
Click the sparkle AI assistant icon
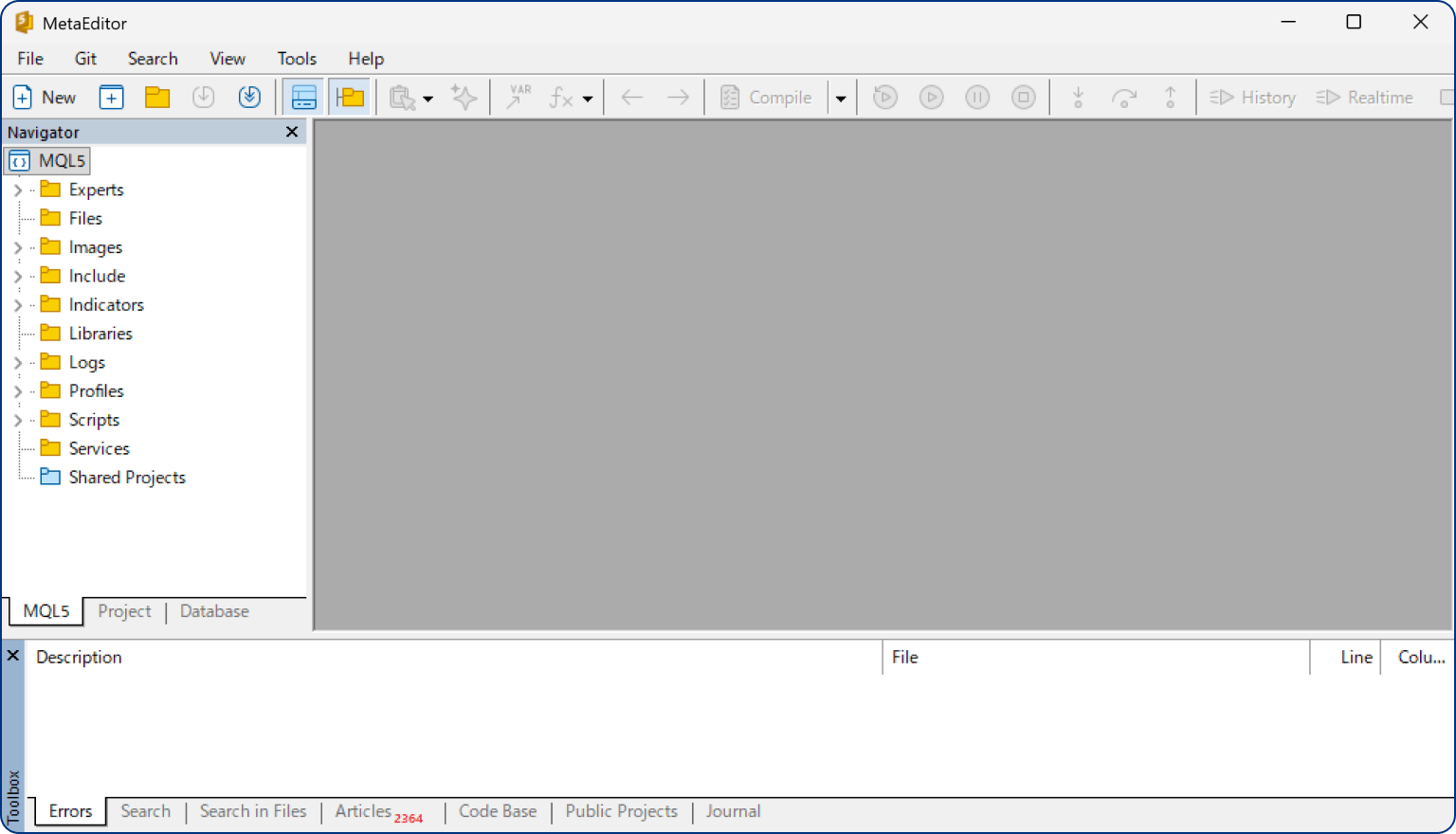pyautogui.click(x=464, y=98)
